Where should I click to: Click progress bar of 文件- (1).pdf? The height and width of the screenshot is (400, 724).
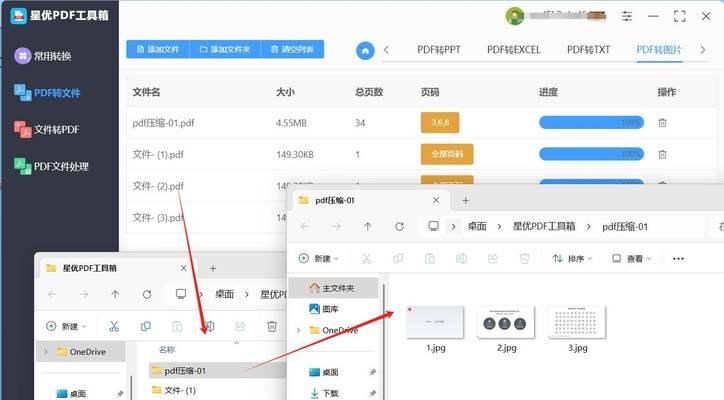591,154
